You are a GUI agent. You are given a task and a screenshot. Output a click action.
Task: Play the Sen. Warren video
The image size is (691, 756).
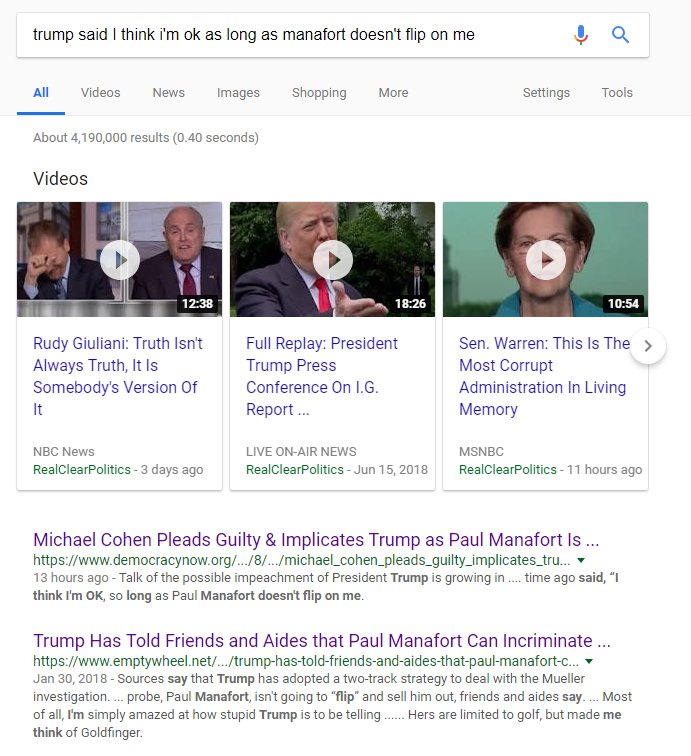[546, 260]
